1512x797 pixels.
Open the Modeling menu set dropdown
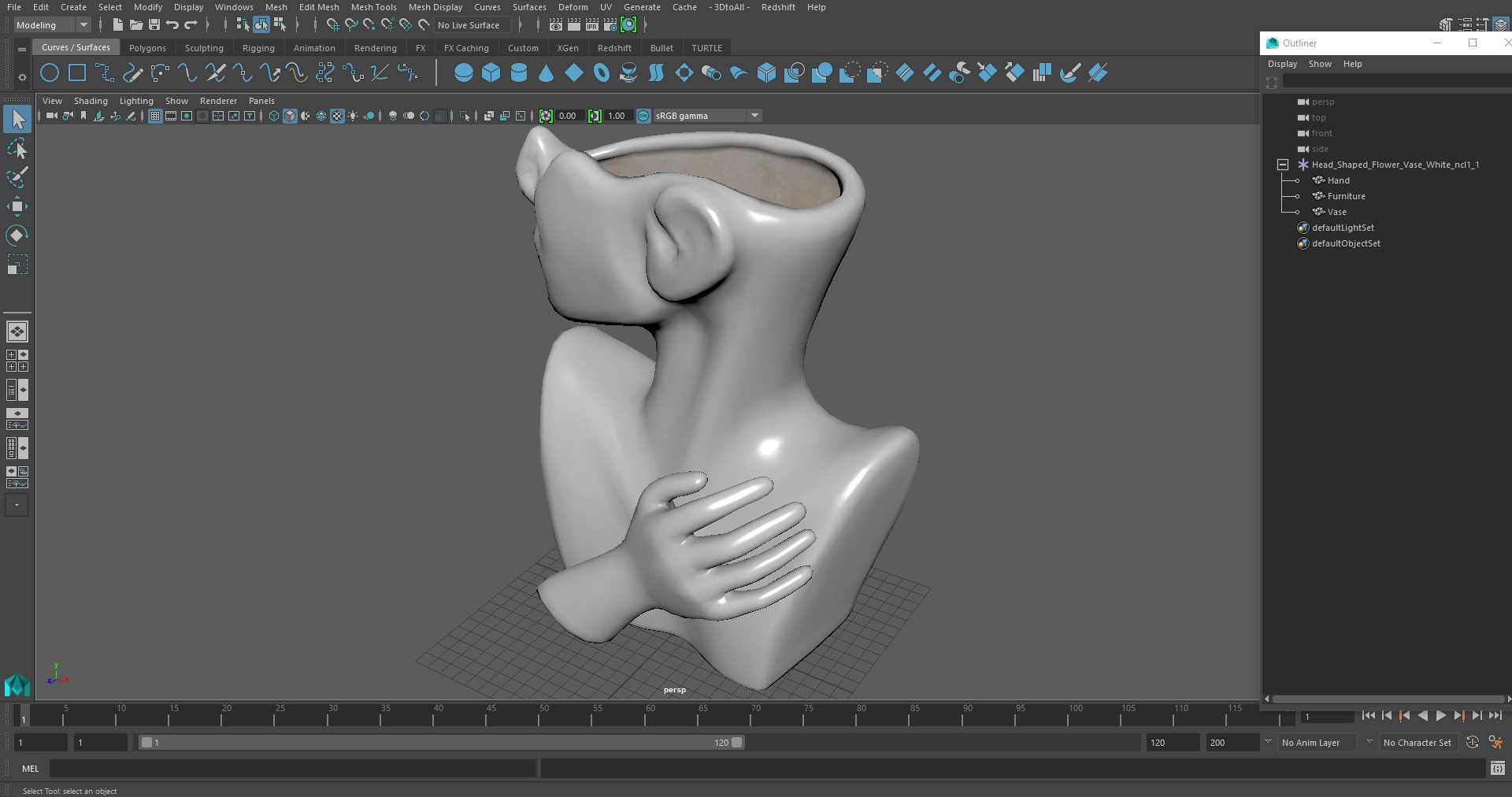point(52,25)
